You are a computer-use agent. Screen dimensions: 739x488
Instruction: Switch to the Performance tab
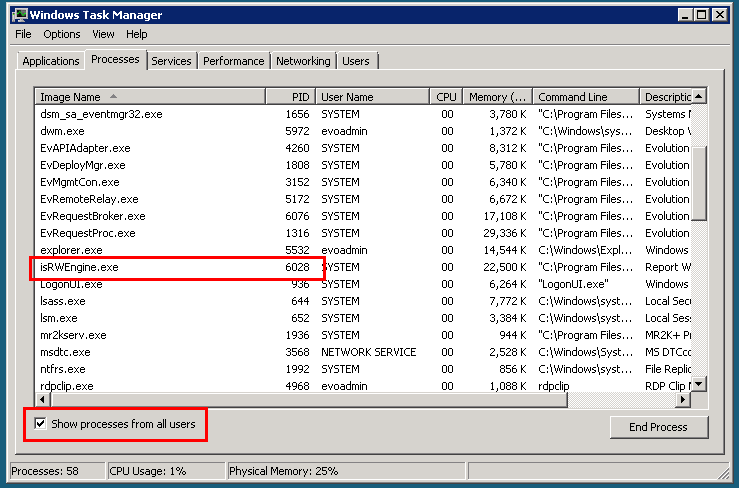[233, 61]
